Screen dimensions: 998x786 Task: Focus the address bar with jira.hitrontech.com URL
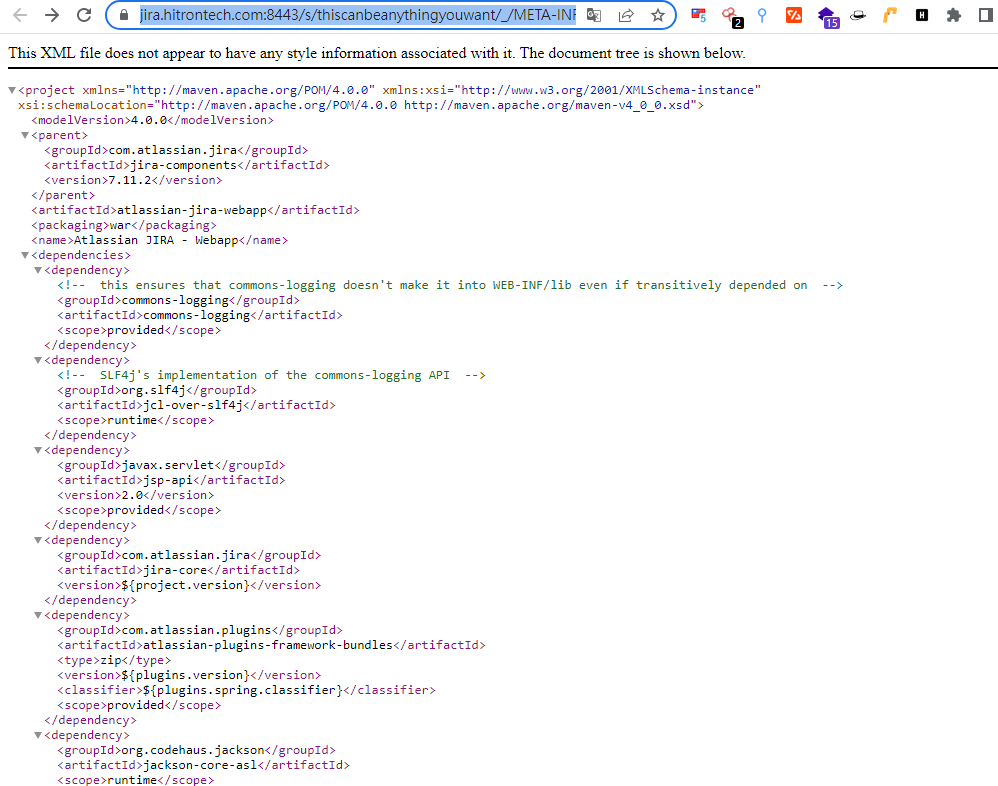coord(357,15)
